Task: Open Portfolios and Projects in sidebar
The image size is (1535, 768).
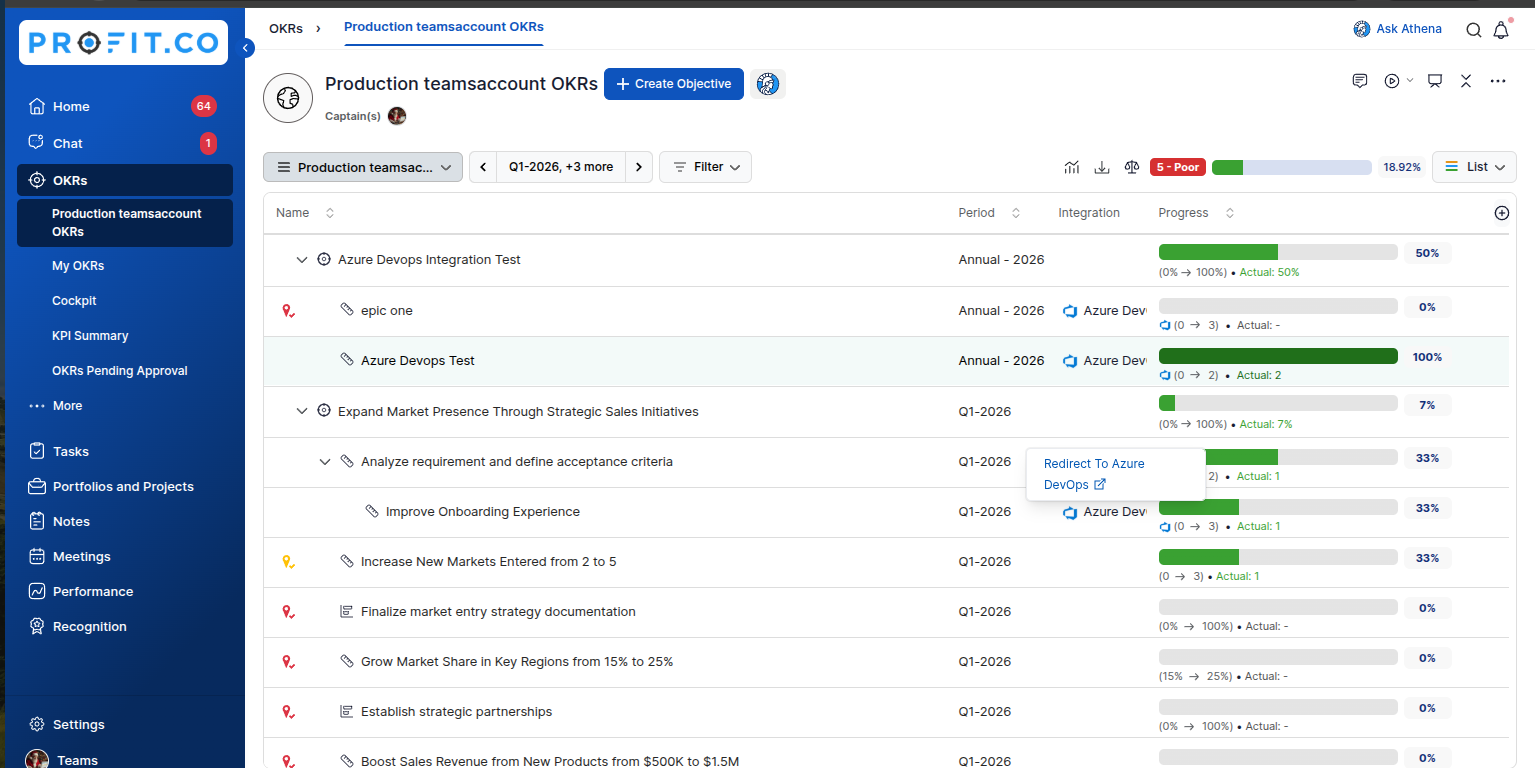Action: [x=125, y=486]
